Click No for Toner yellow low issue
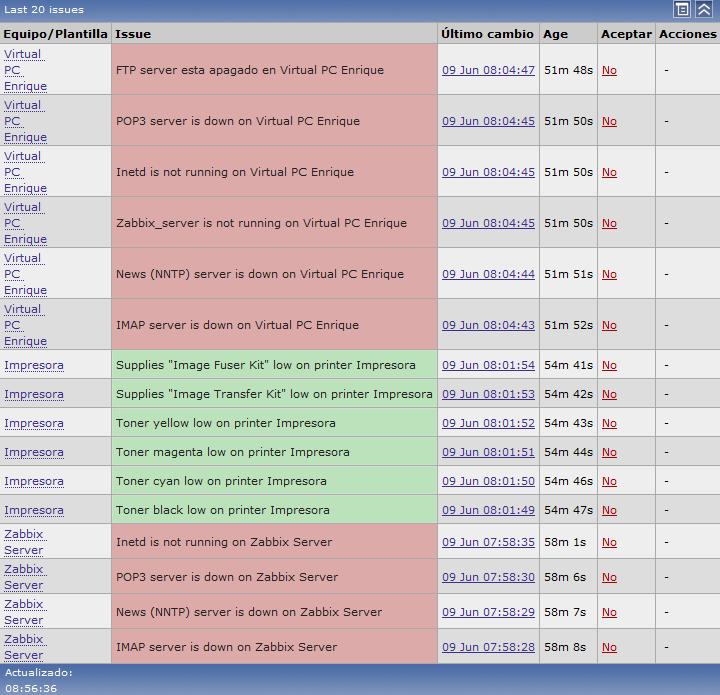The width and height of the screenshot is (720, 695). point(609,423)
